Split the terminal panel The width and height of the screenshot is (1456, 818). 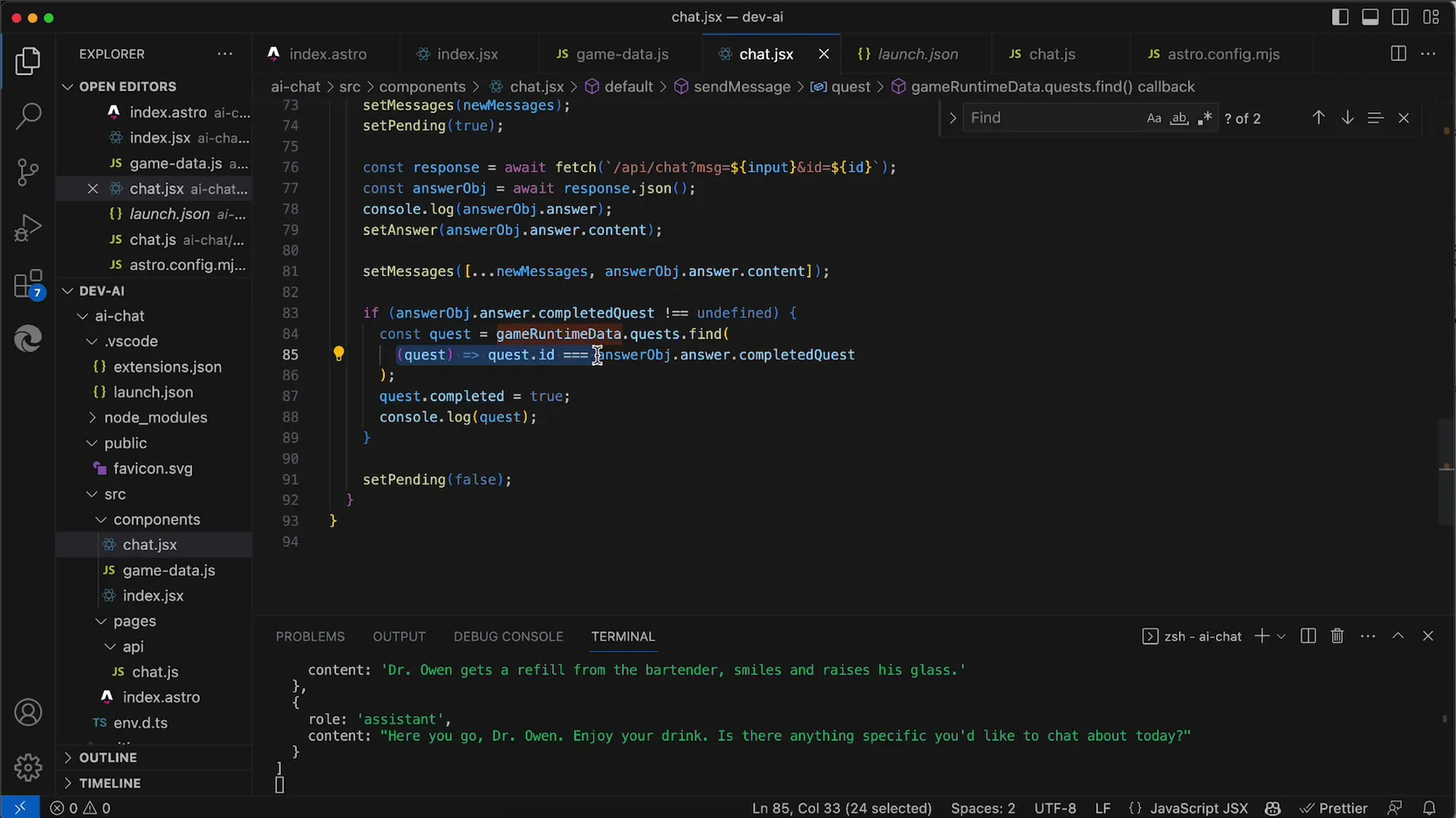1308,636
